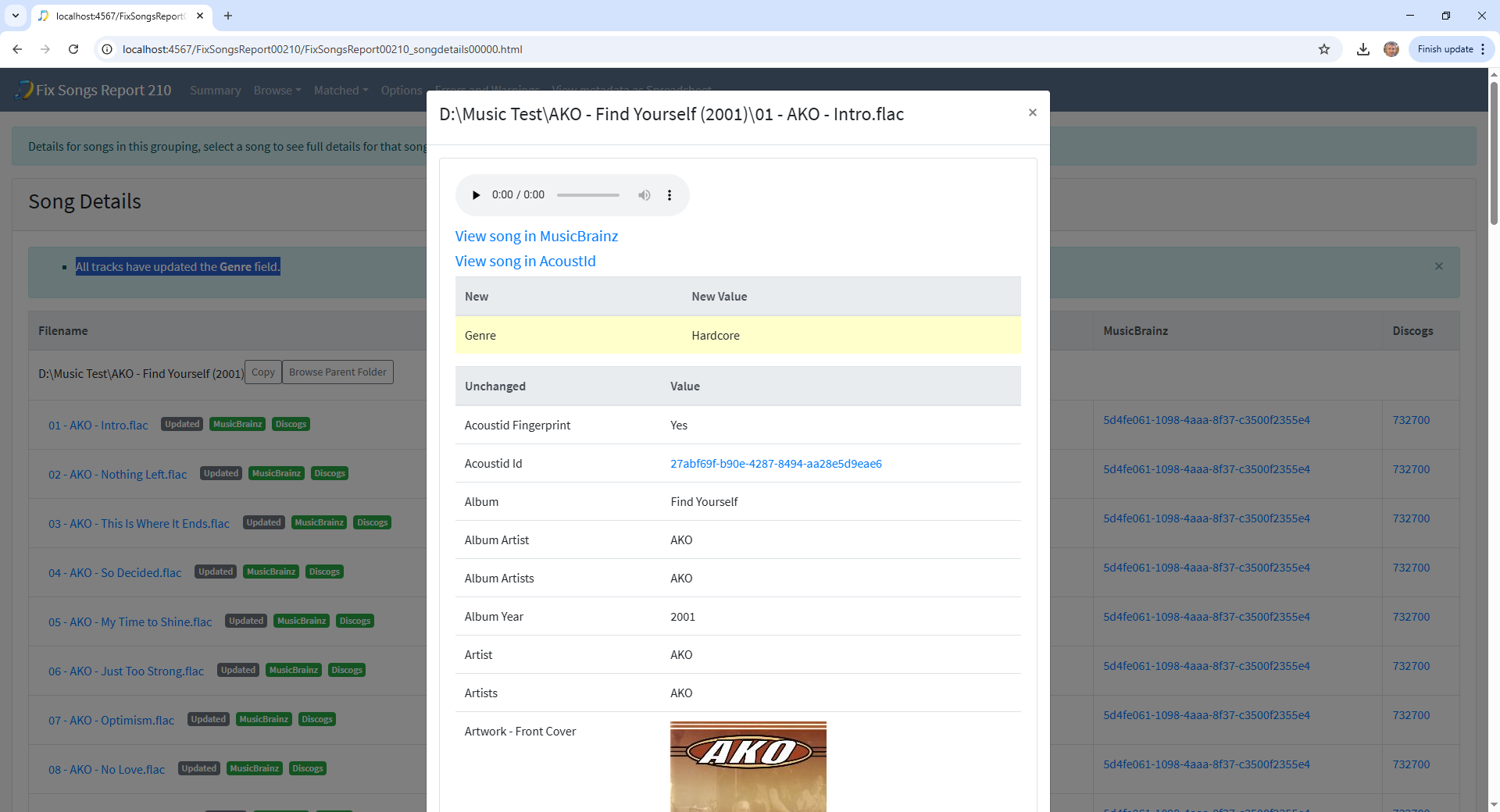Click the browser back arrow
The height and width of the screenshot is (812, 1500).
pos(17,49)
